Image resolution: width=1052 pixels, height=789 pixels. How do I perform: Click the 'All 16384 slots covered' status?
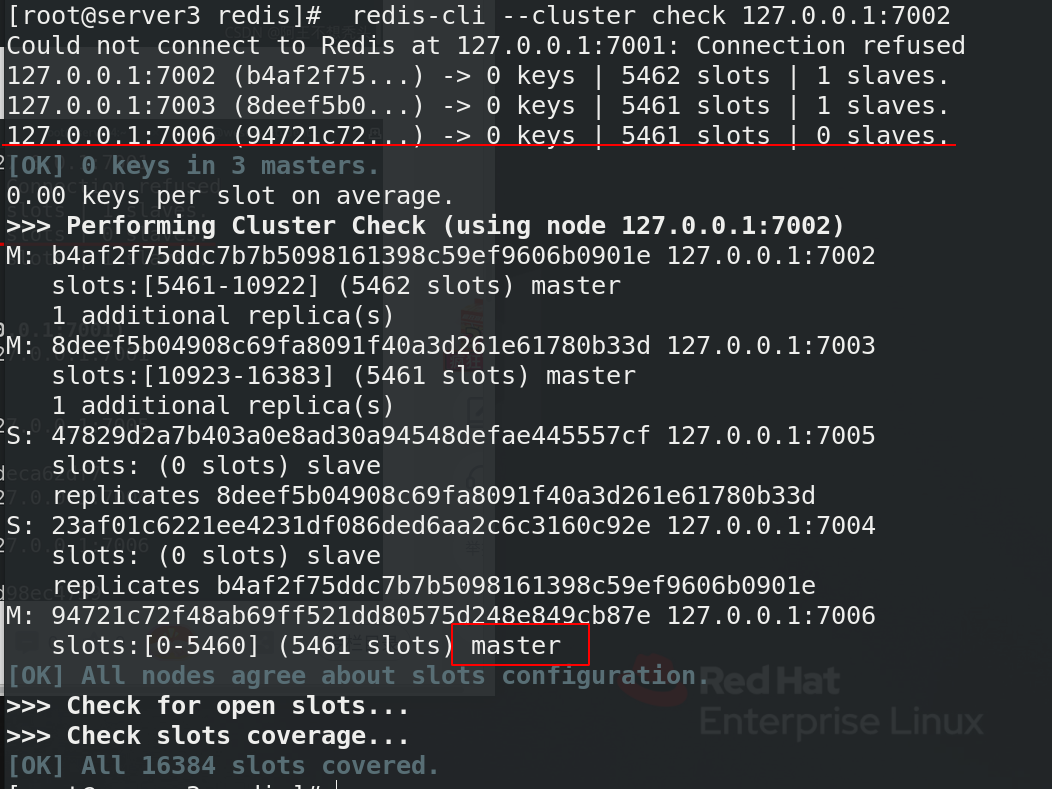pyautogui.click(x=223, y=766)
